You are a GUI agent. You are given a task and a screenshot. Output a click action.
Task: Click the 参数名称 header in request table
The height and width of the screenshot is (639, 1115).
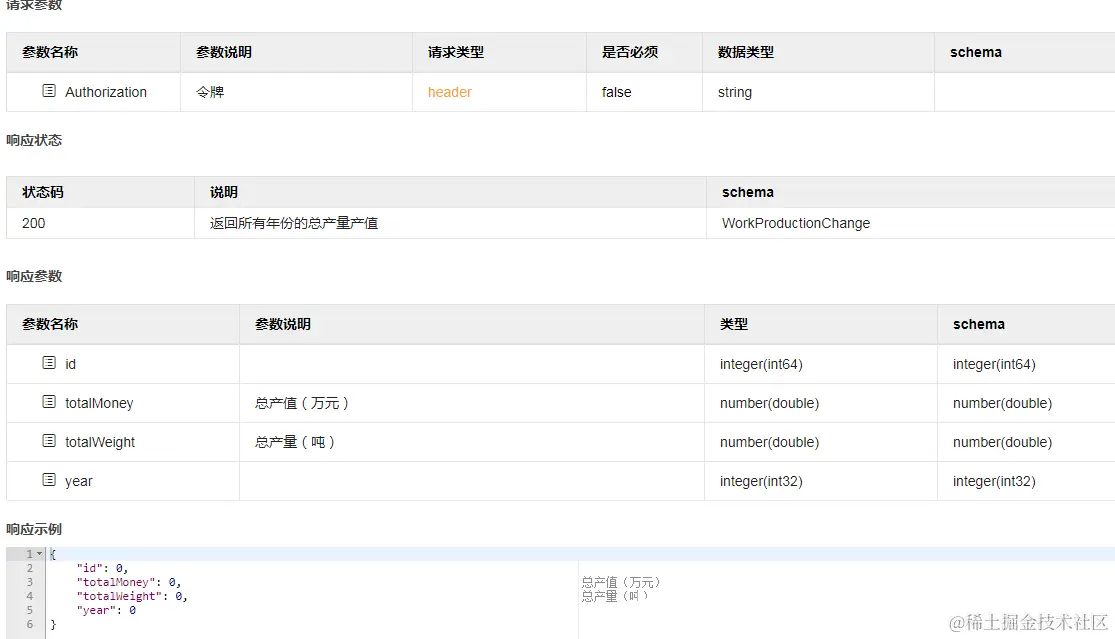click(x=50, y=52)
